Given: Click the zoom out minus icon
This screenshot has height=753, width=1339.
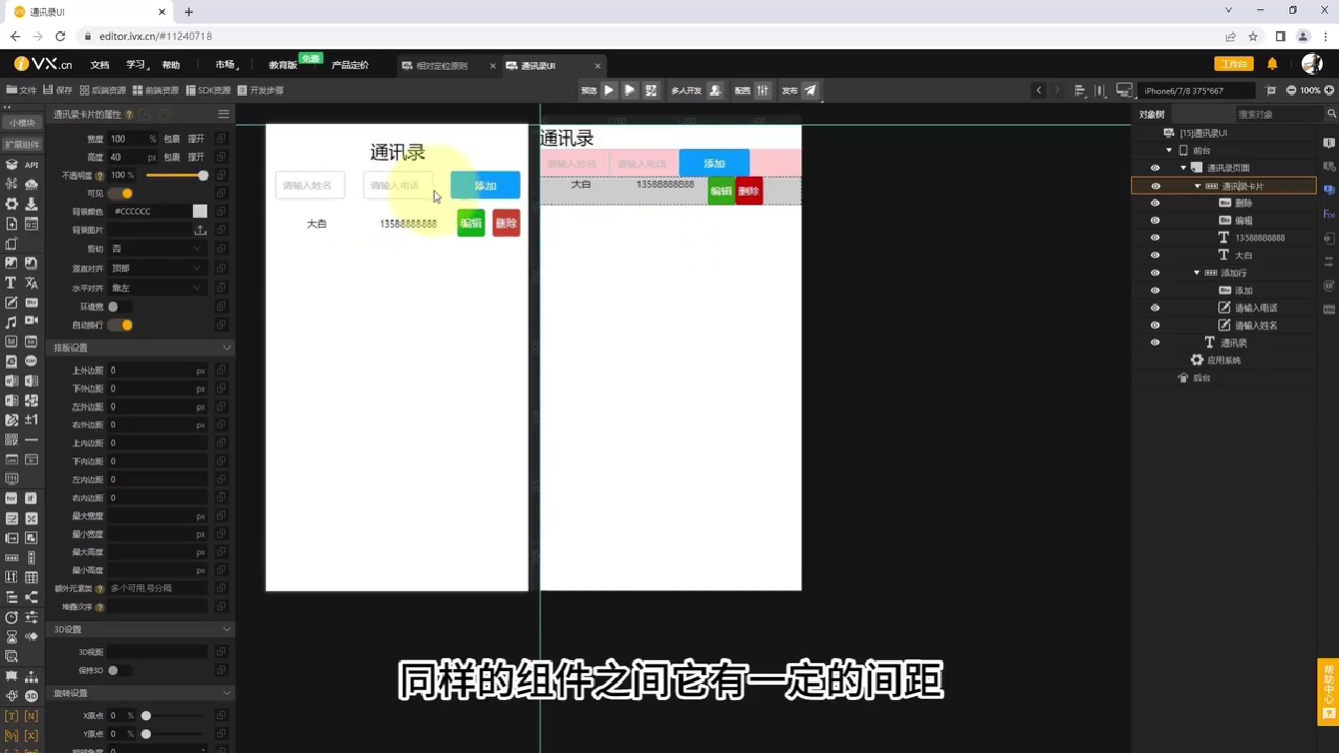Looking at the screenshot, I should (x=1291, y=90).
